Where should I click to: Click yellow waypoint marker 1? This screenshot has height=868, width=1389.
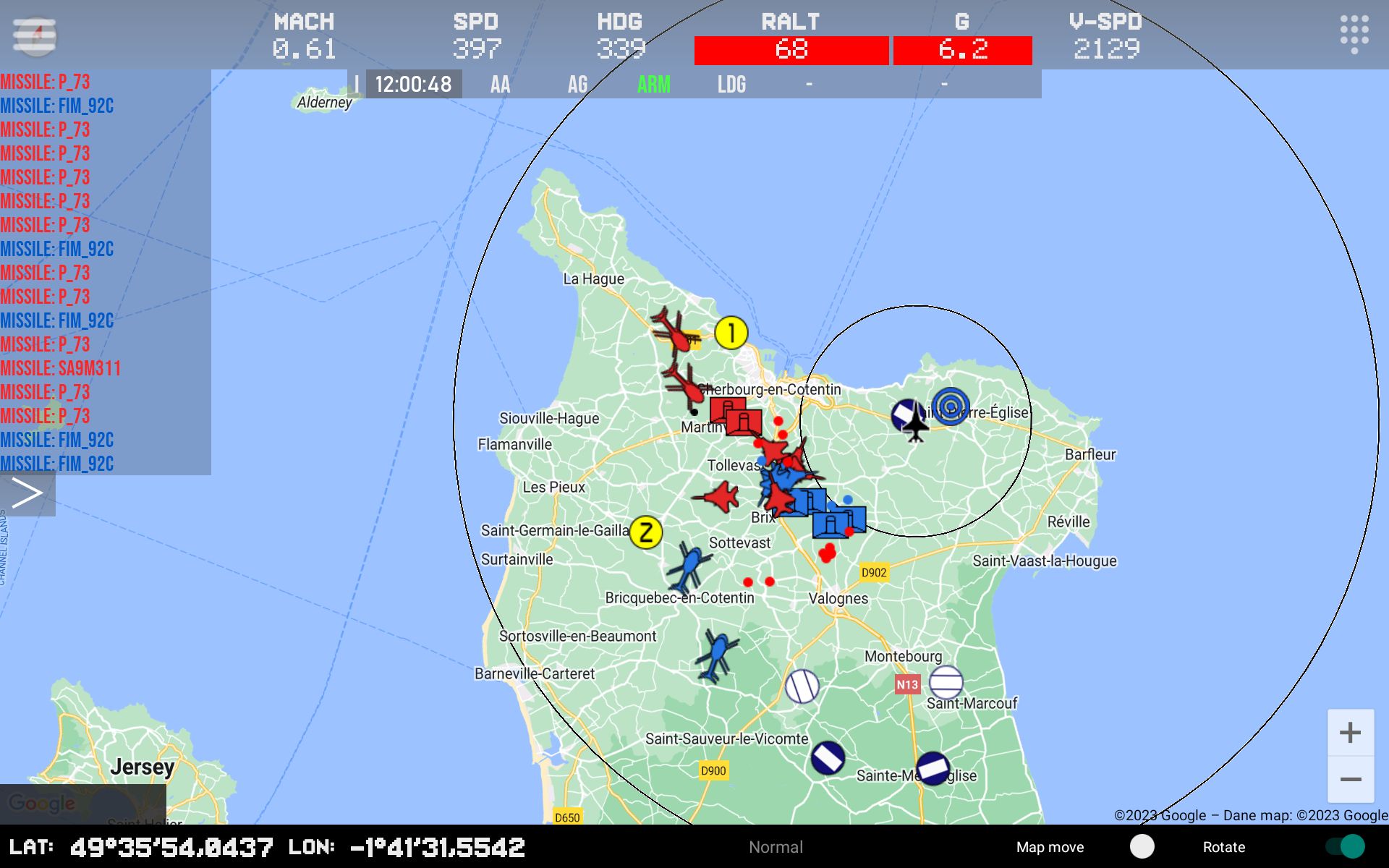[x=731, y=333]
